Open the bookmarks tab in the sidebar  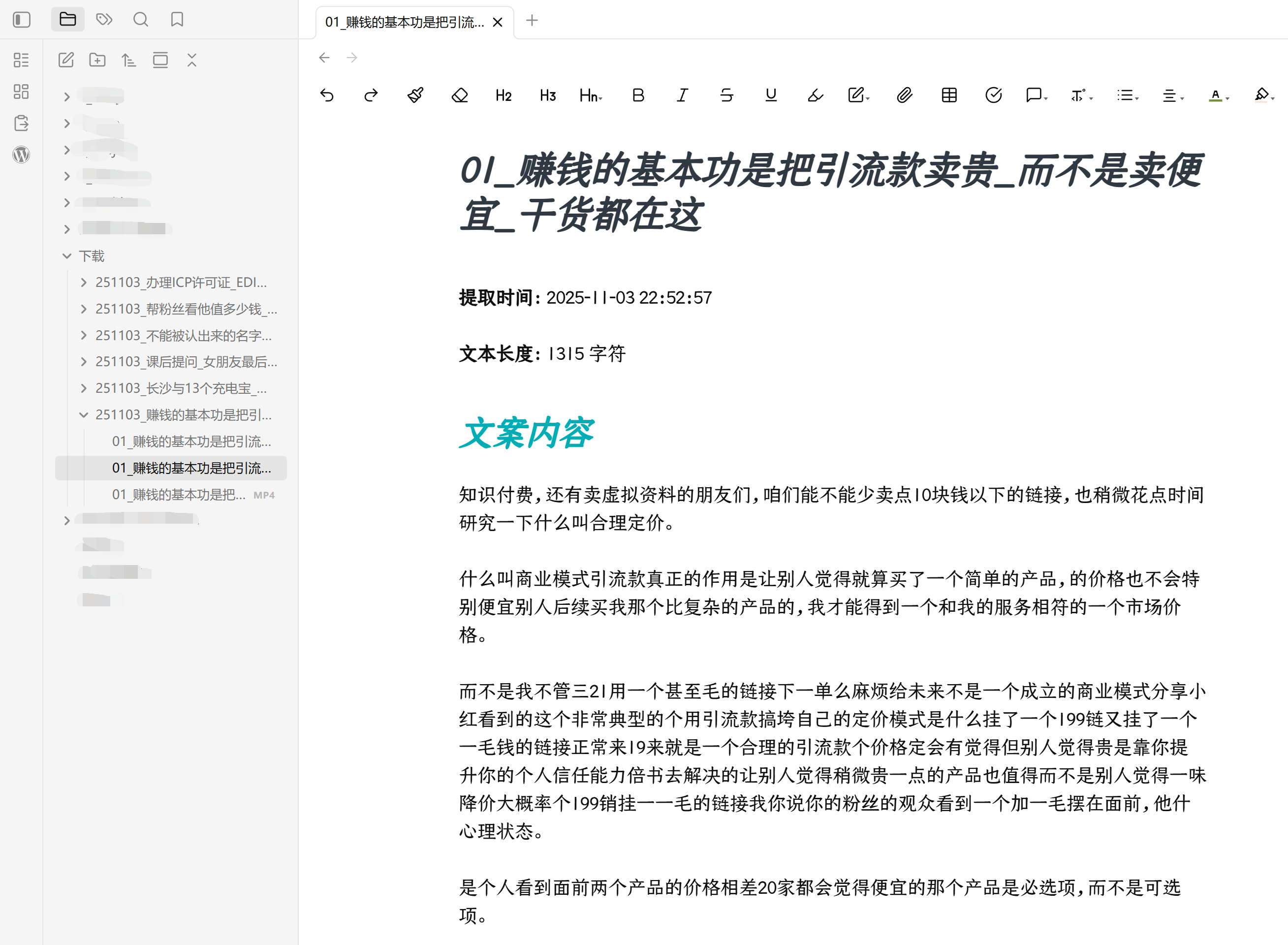tap(177, 20)
